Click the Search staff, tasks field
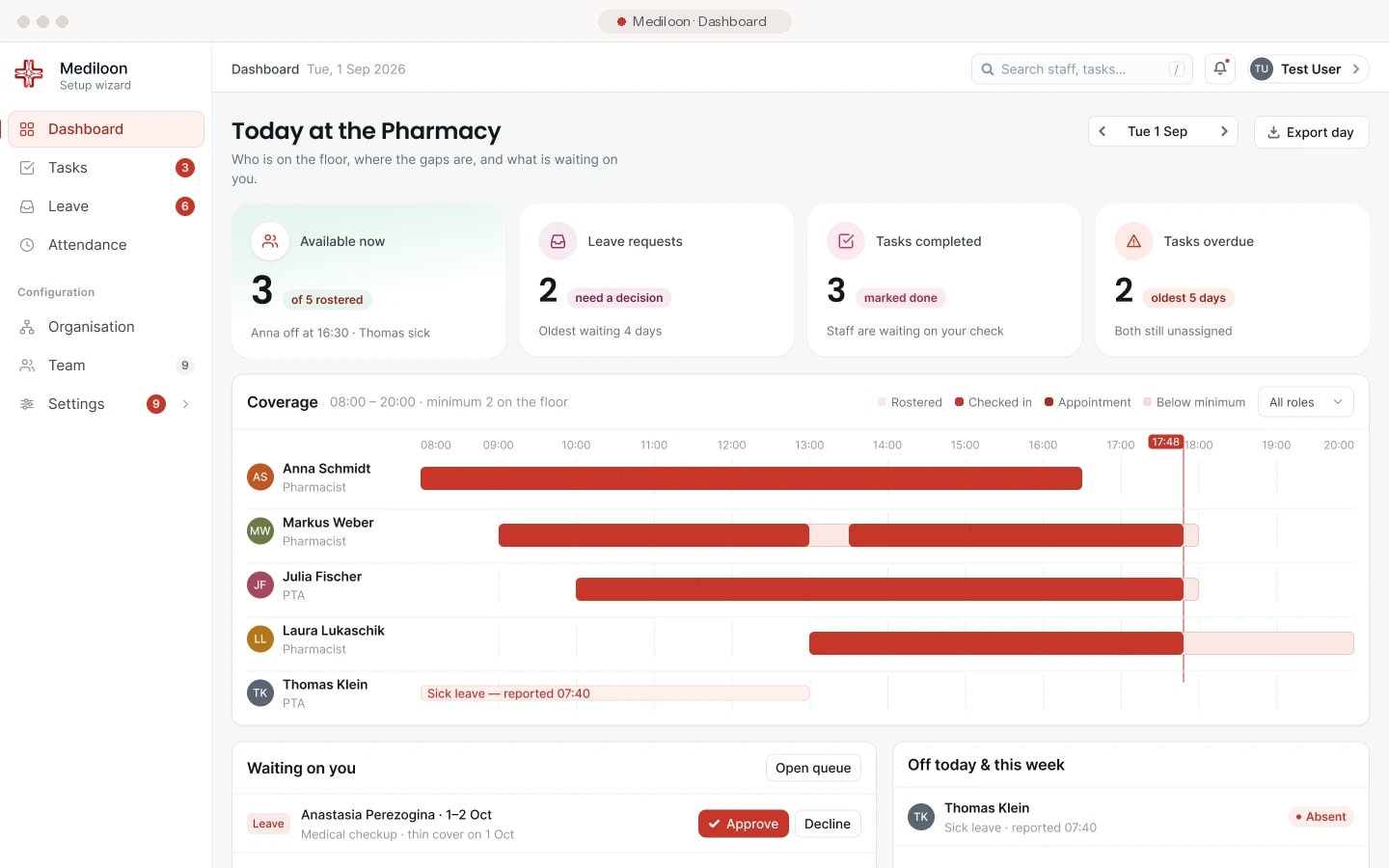The width and height of the screenshot is (1389, 868). pyautogui.click(x=1081, y=69)
